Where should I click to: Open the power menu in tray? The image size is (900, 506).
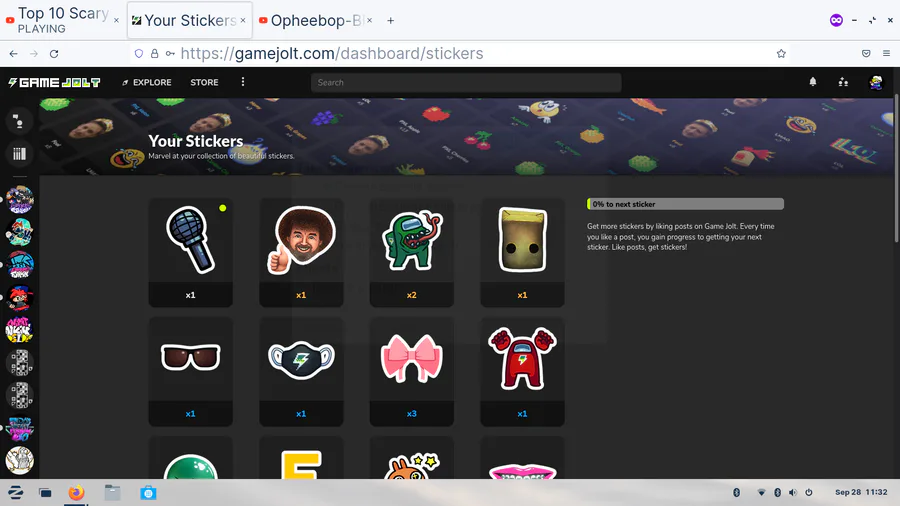pyautogui.click(x=809, y=492)
